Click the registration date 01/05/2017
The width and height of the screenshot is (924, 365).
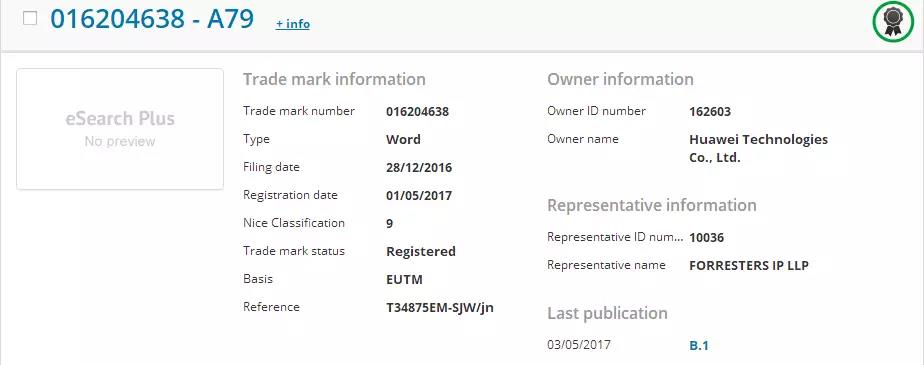419,195
